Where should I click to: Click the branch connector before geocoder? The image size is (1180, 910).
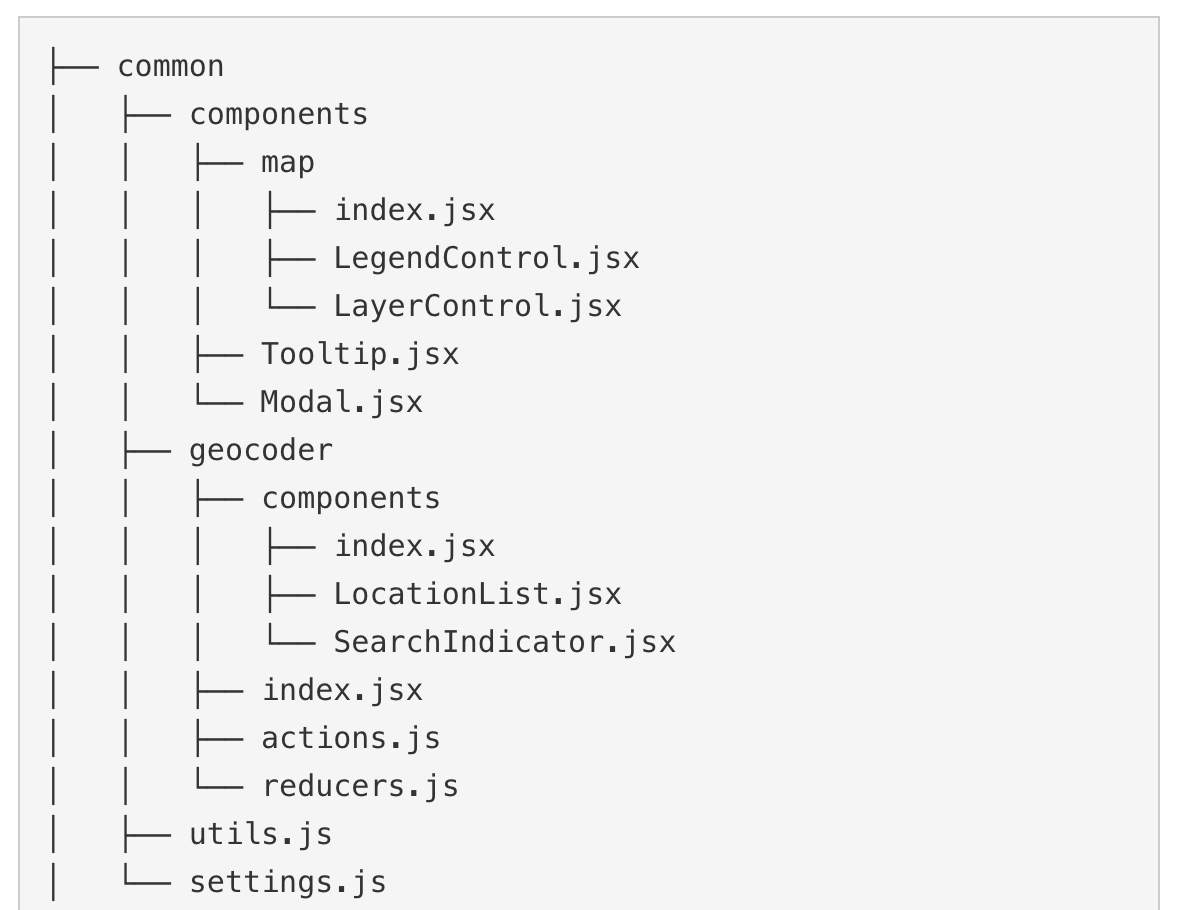pyautogui.click(x=146, y=450)
